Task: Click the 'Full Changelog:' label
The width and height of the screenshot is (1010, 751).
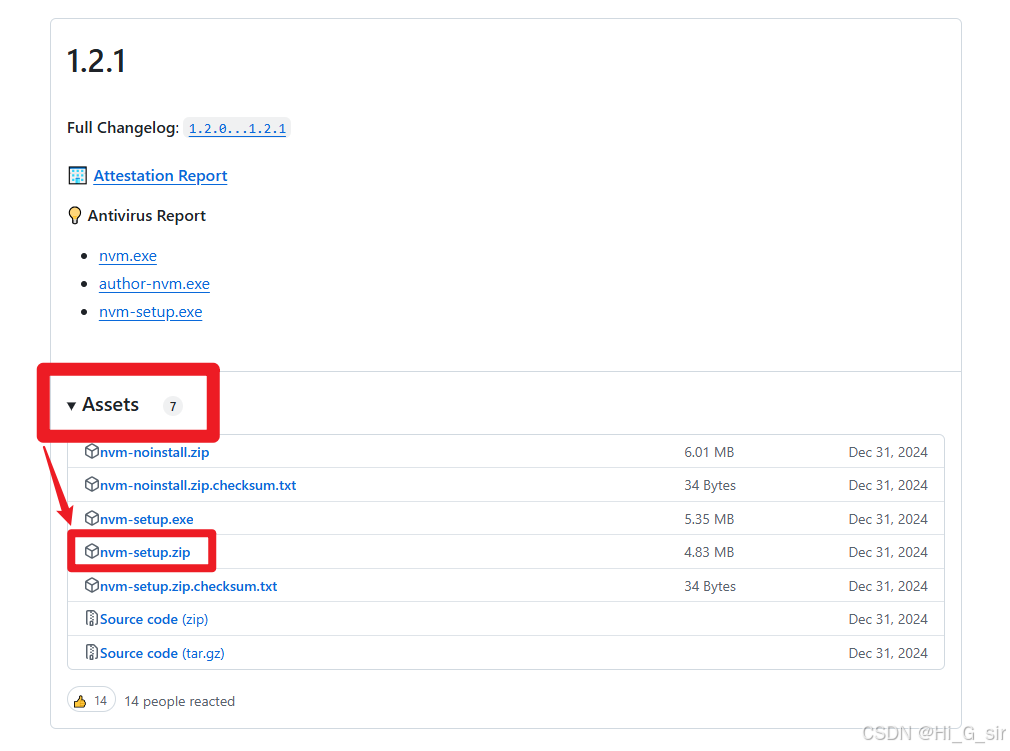Action: 123,128
